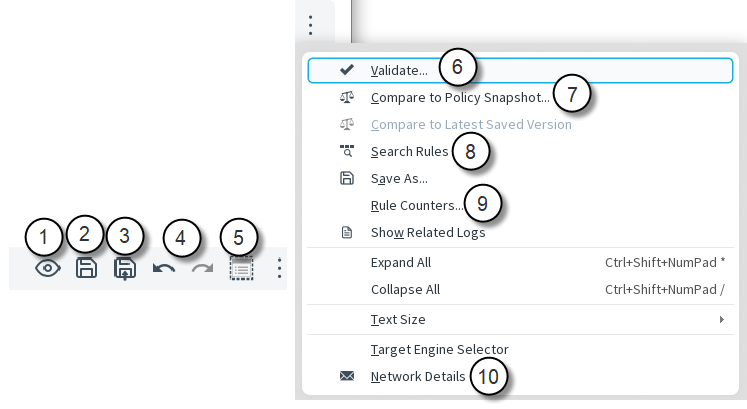The height and width of the screenshot is (409, 747).
Task: Click Network Details menu item
Action: (417, 377)
